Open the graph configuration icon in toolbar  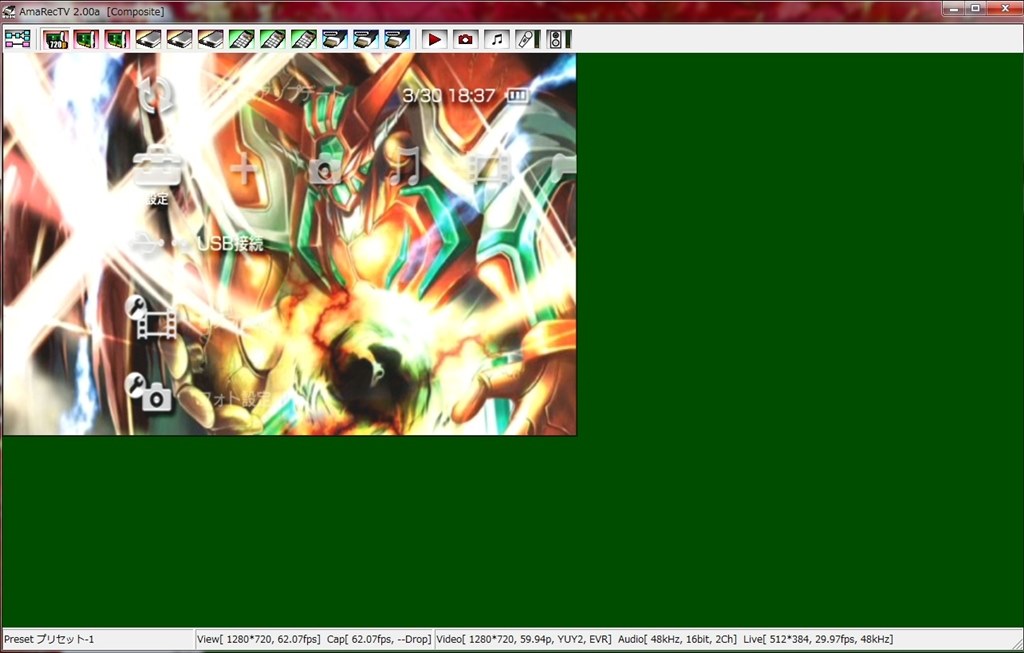click(18, 39)
